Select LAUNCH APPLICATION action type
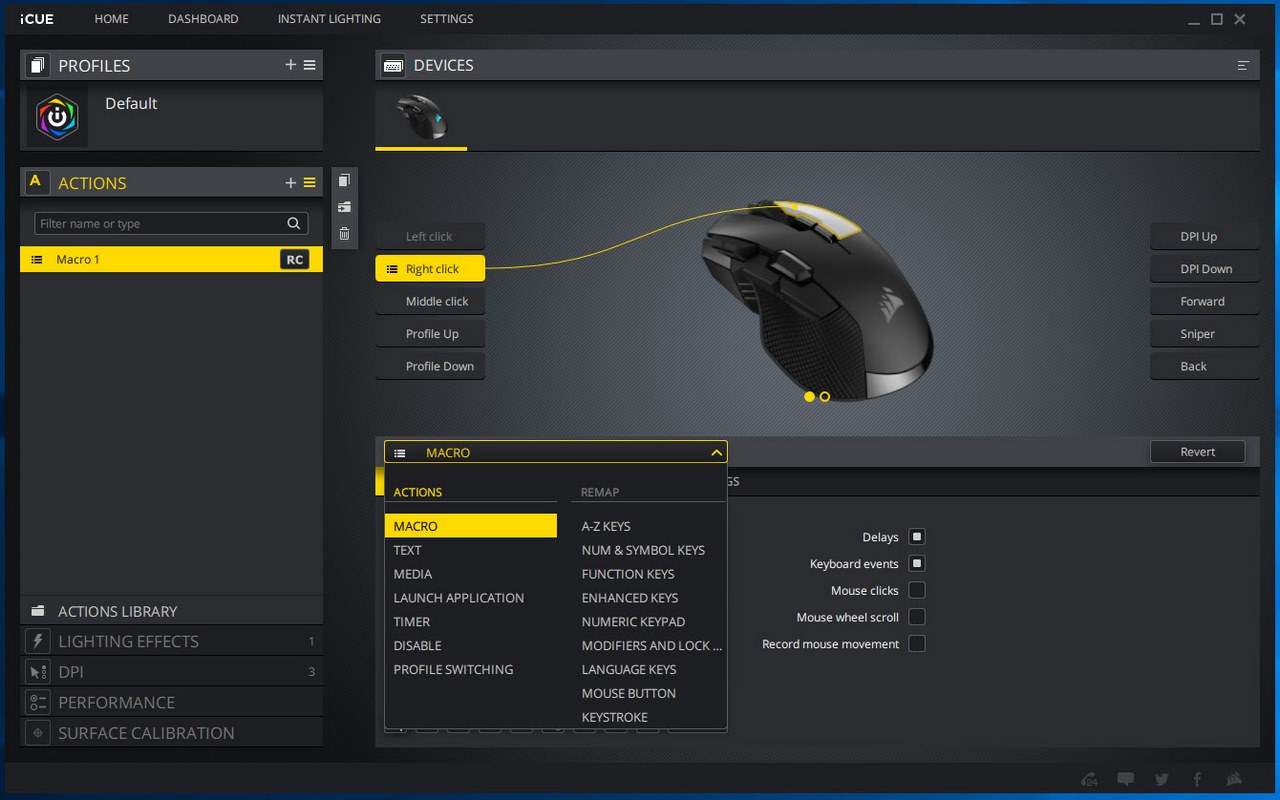Image resolution: width=1280 pixels, height=800 pixels. tap(470, 598)
